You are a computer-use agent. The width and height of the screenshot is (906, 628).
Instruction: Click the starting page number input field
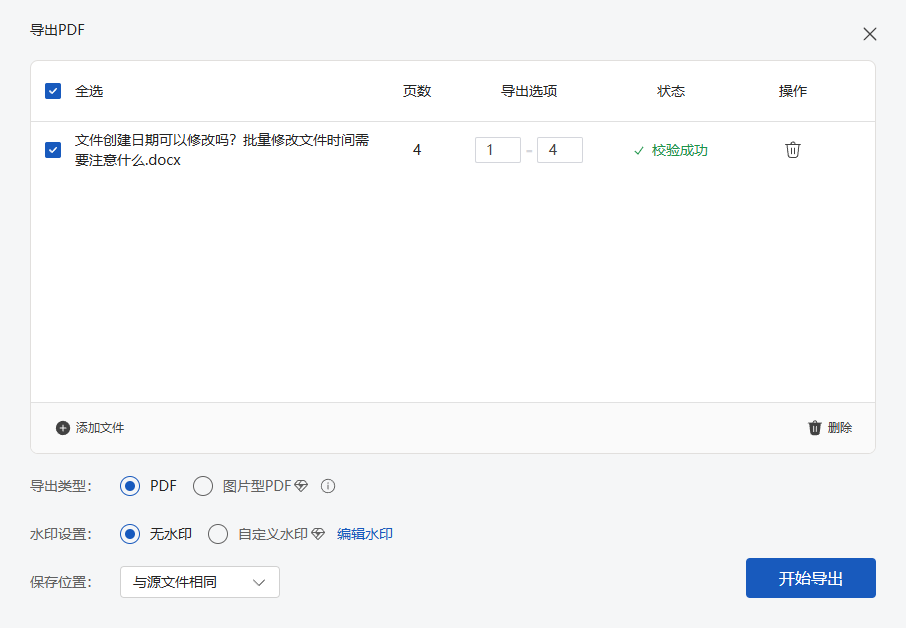498,149
